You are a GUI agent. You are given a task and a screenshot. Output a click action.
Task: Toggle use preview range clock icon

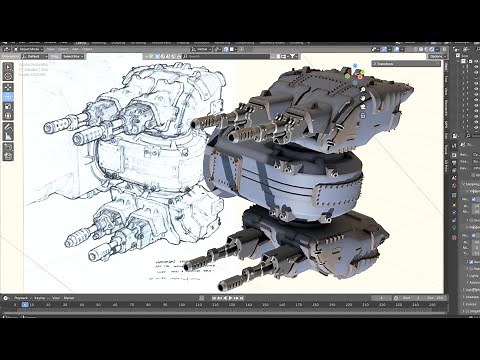coord(395,298)
